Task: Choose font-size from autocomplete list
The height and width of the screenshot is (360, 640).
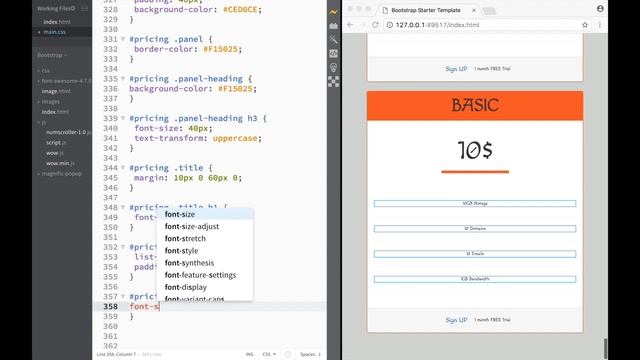Action: coord(205,214)
